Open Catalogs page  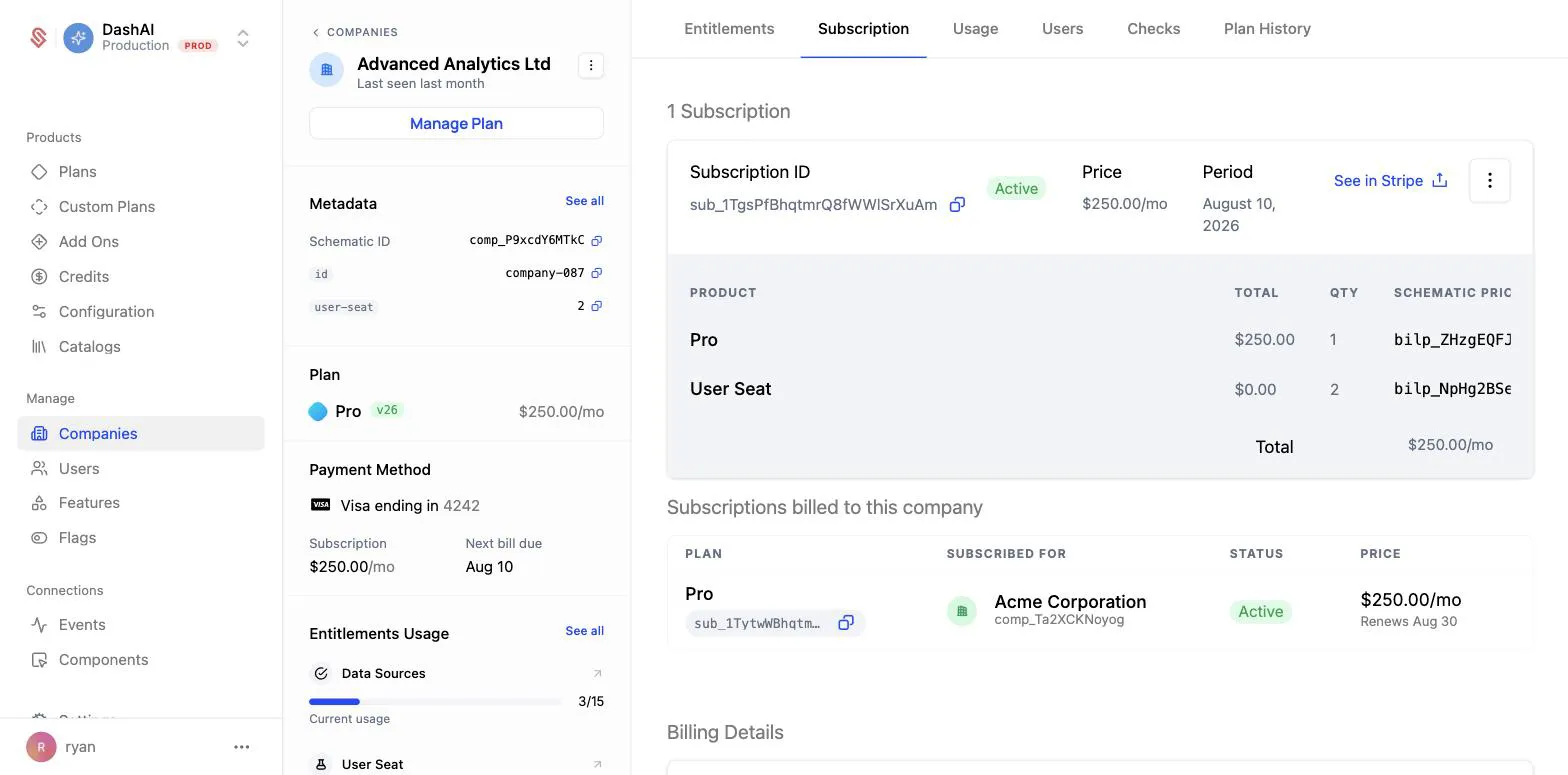tap(89, 347)
